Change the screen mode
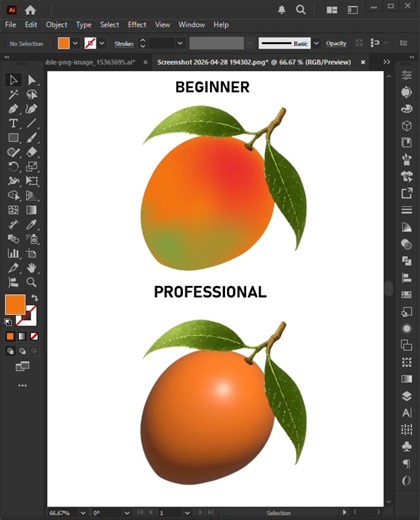Image resolution: width=420 pixels, height=520 pixels. coord(22,366)
